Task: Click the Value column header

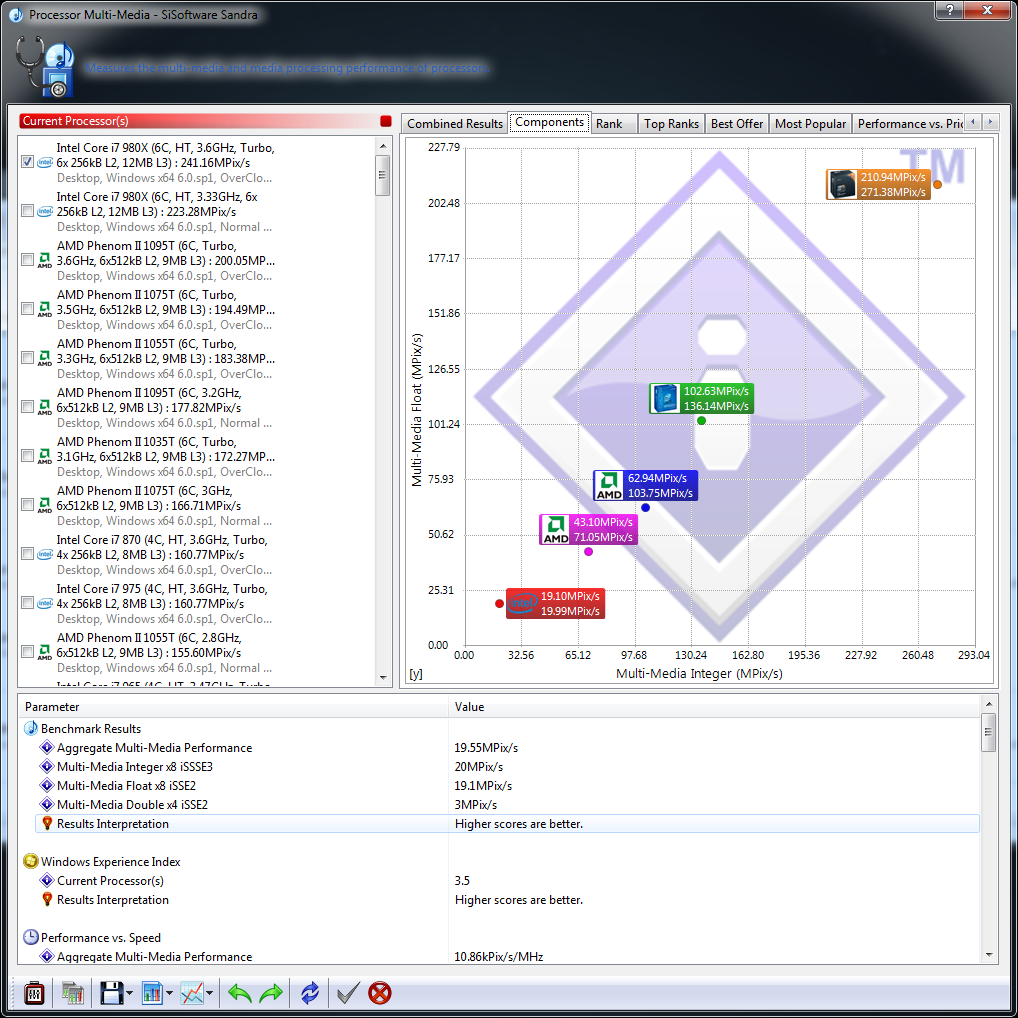Action: tap(714, 707)
